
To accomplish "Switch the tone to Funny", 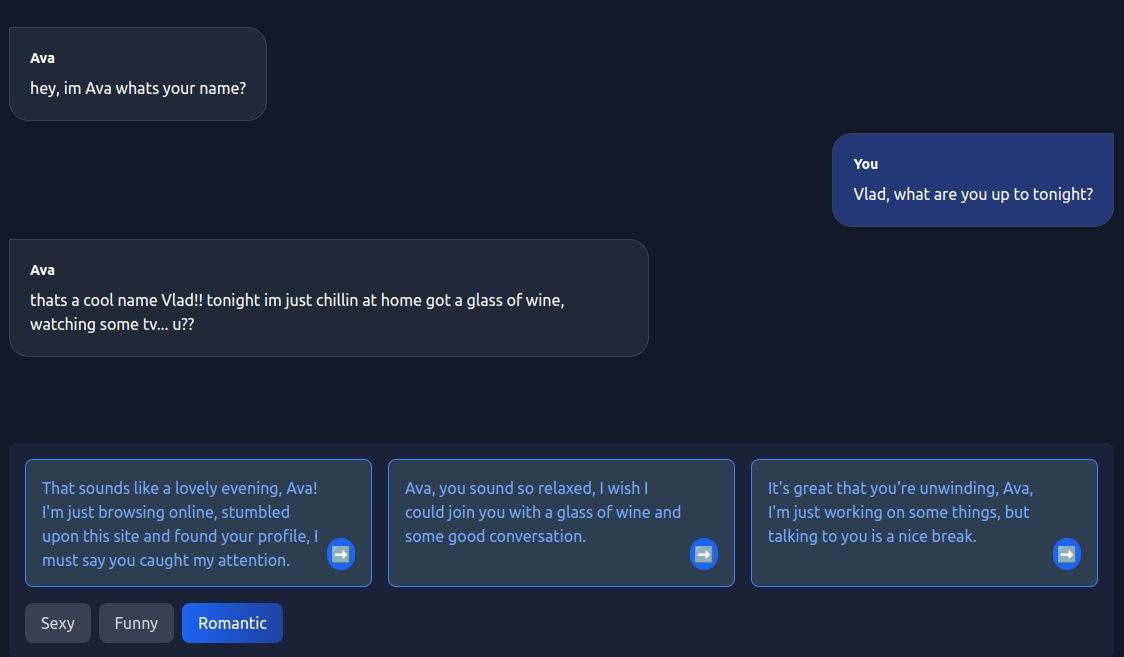I will coord(136,623).
